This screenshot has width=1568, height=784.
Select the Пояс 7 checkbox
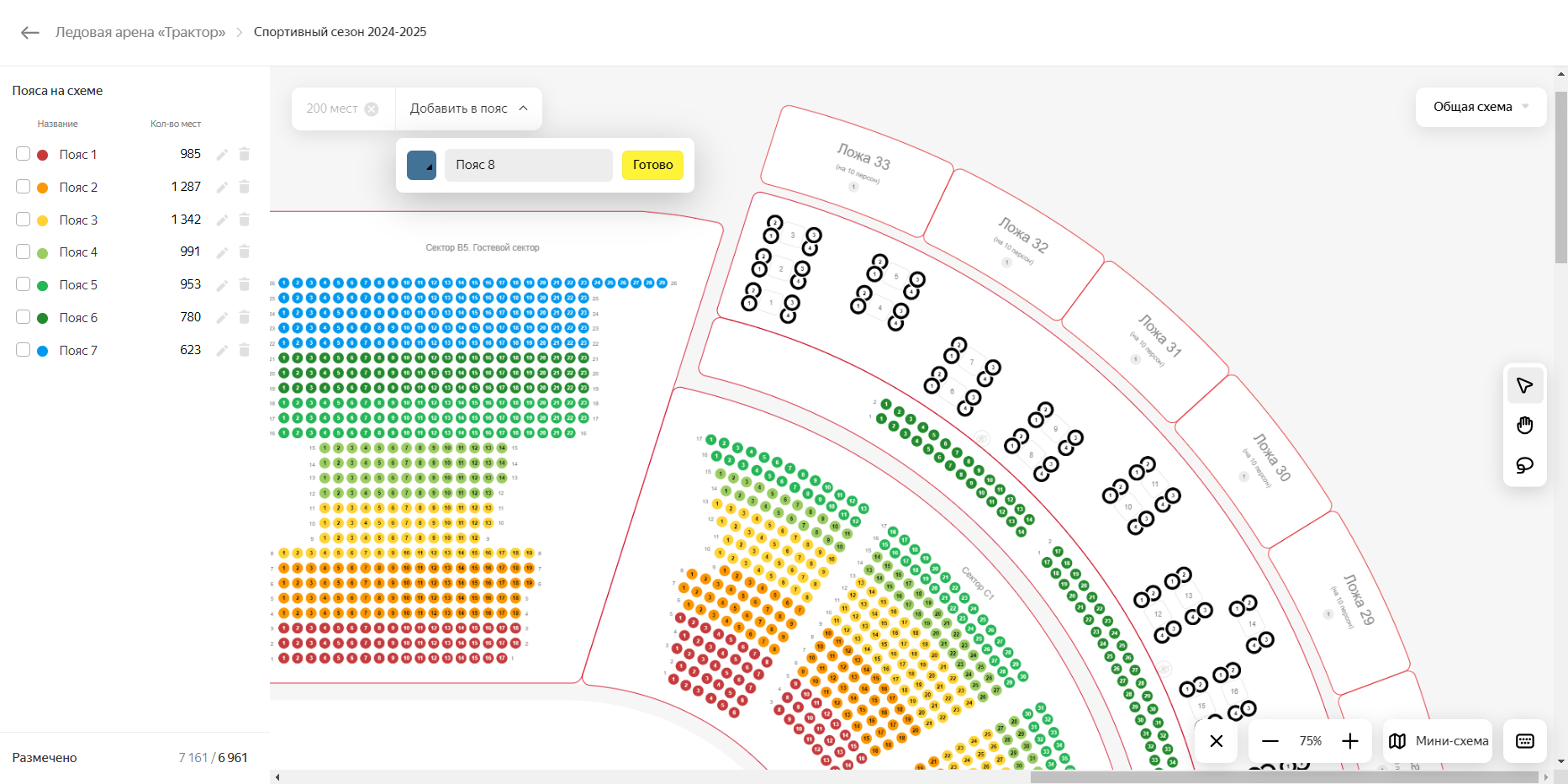tap(24, 350)
